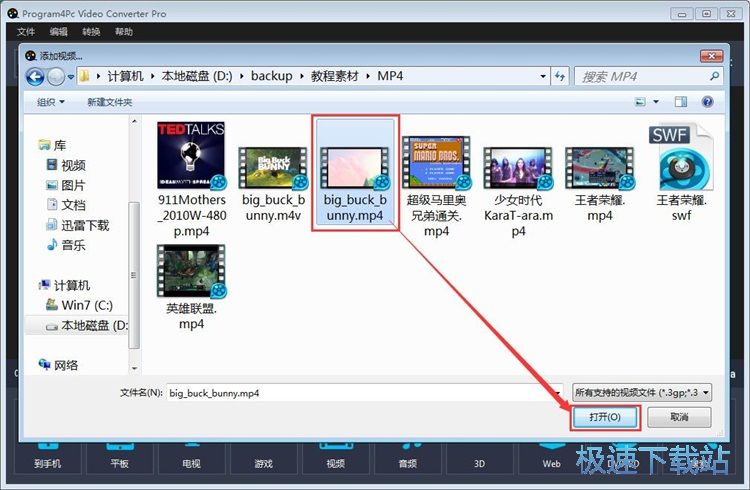This screenshot has height=490, width=750.
Task: Refresh the folder with the refresh icon
Action: pyautogui.click(x=560, y=77)
